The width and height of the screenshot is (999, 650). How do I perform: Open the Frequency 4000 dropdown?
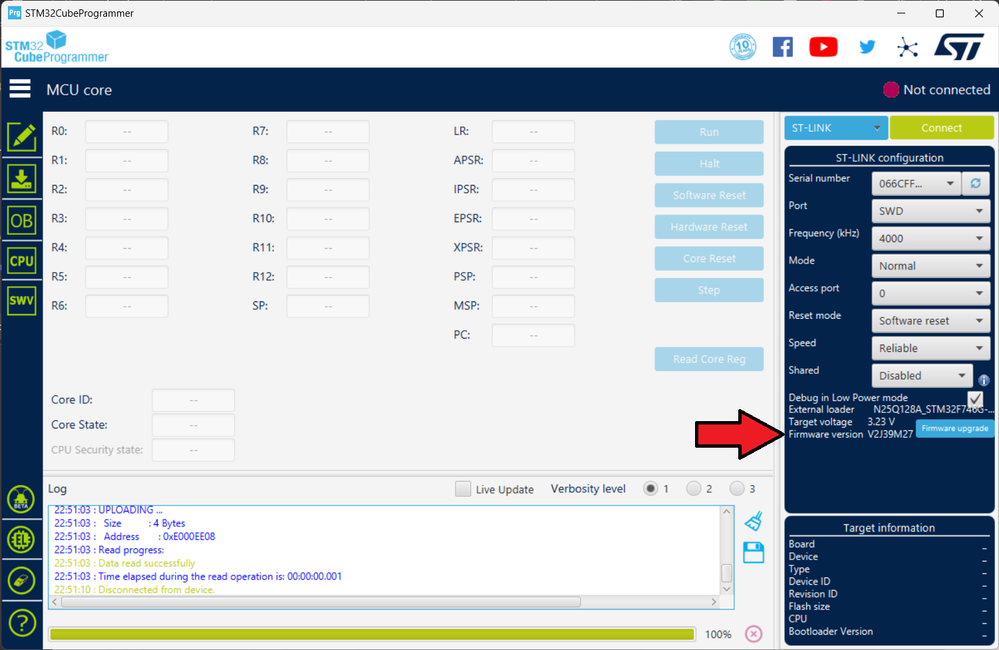coord(931,238)
